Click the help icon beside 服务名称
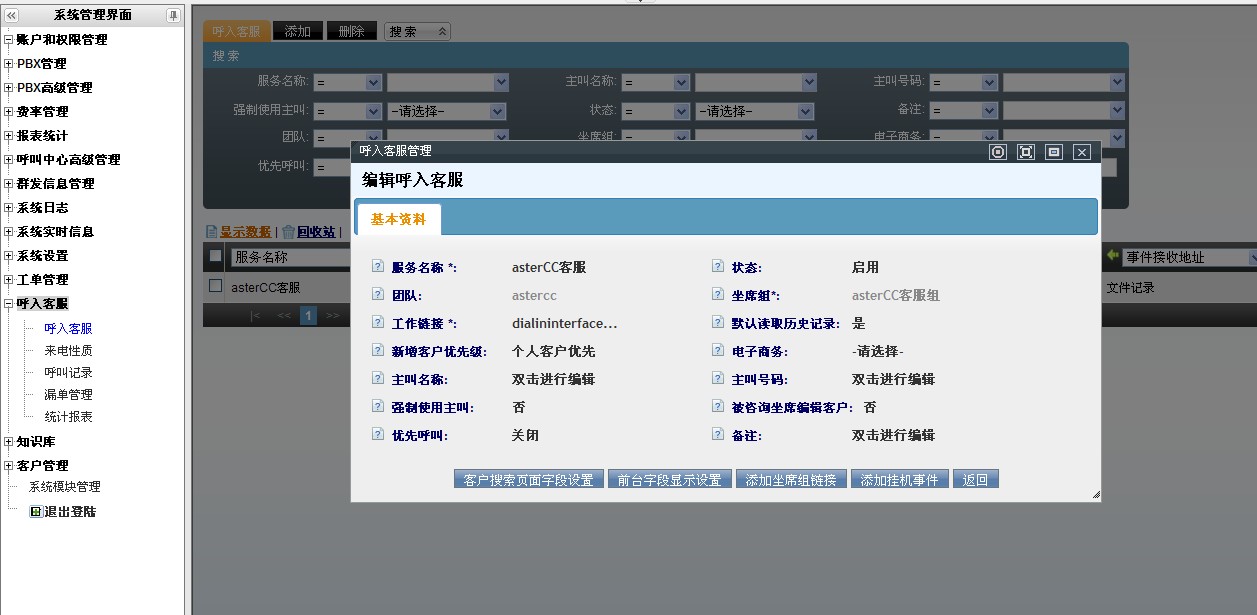 [378, 267]
